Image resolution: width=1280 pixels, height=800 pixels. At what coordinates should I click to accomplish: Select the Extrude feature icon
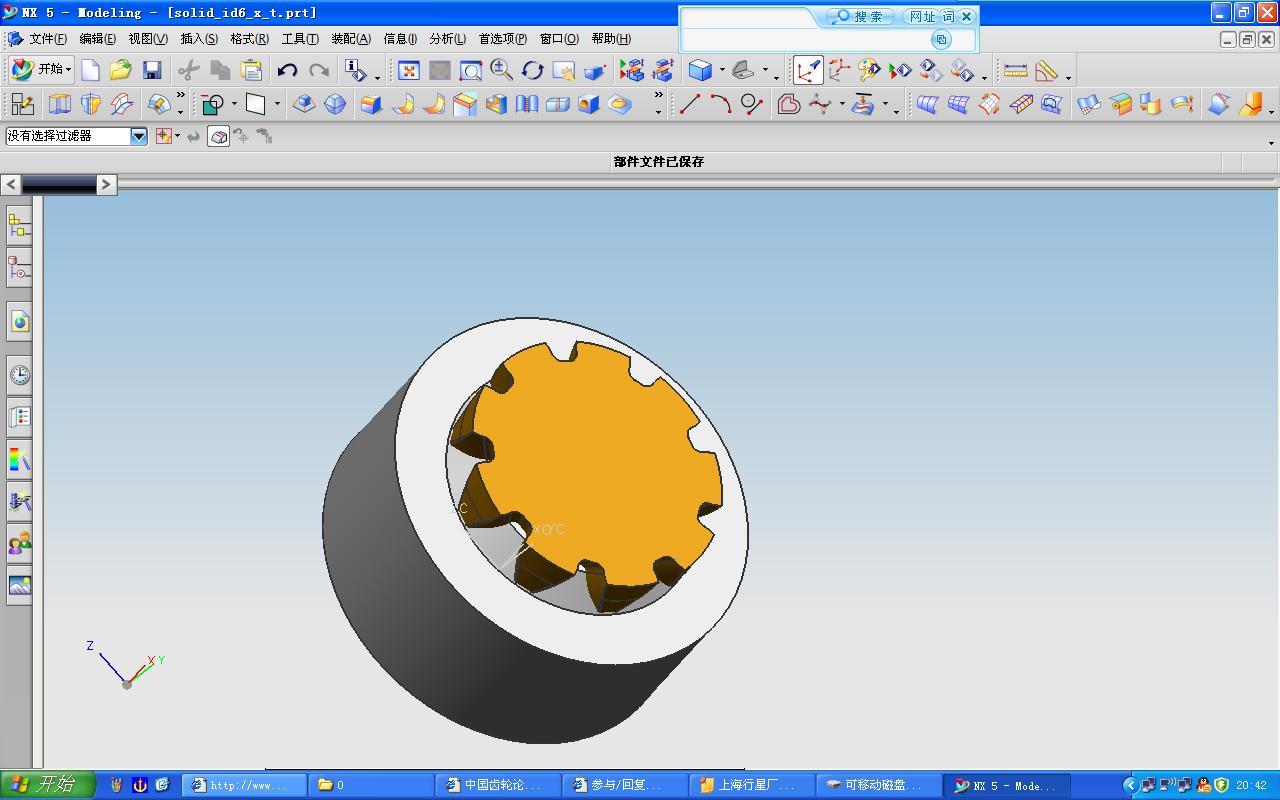point(60,104)
